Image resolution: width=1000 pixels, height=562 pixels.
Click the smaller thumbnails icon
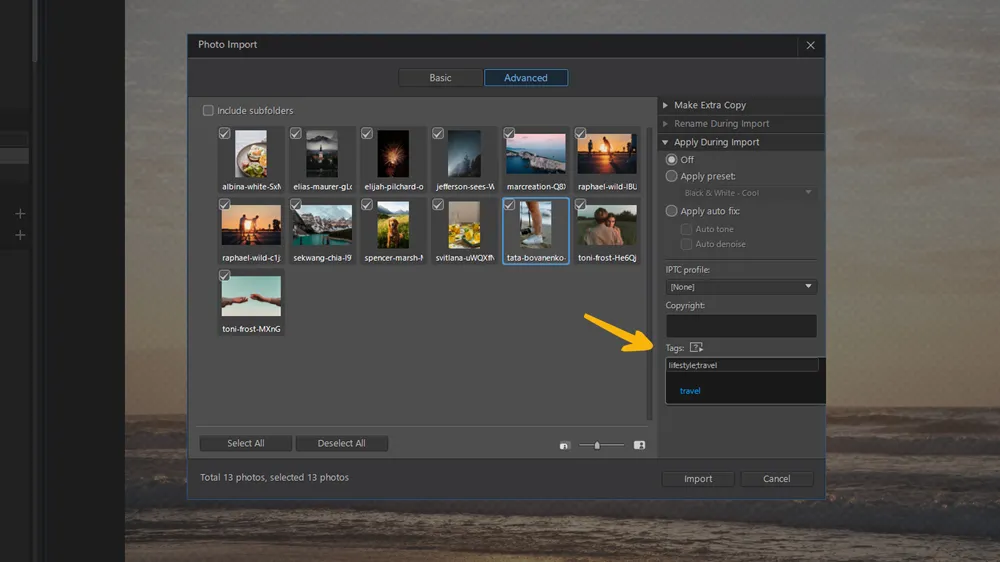click(x=564, y=445)
